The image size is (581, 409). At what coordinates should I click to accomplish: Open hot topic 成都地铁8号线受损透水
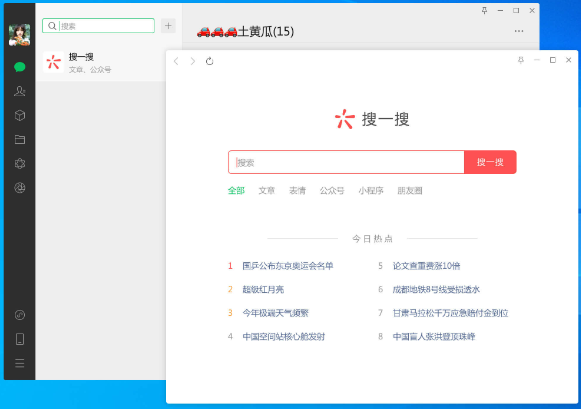pos(436,289)
